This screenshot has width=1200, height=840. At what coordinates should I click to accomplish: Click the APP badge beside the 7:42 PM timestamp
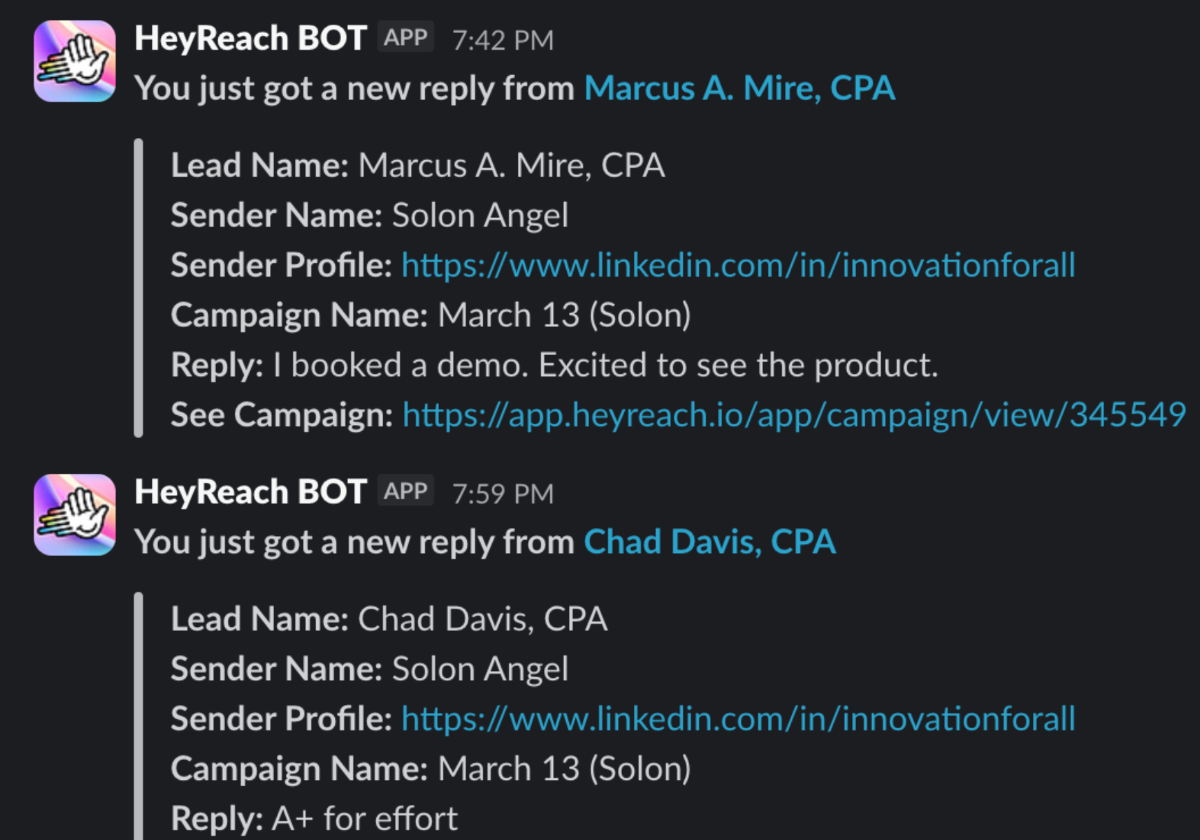click(406, 39)
